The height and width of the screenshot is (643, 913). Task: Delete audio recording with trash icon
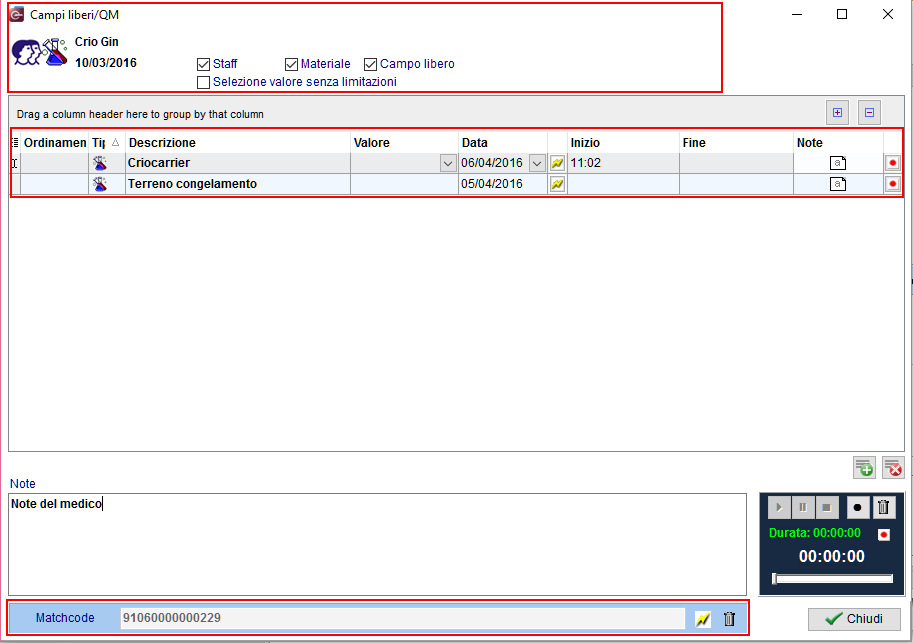coord(883,507)
